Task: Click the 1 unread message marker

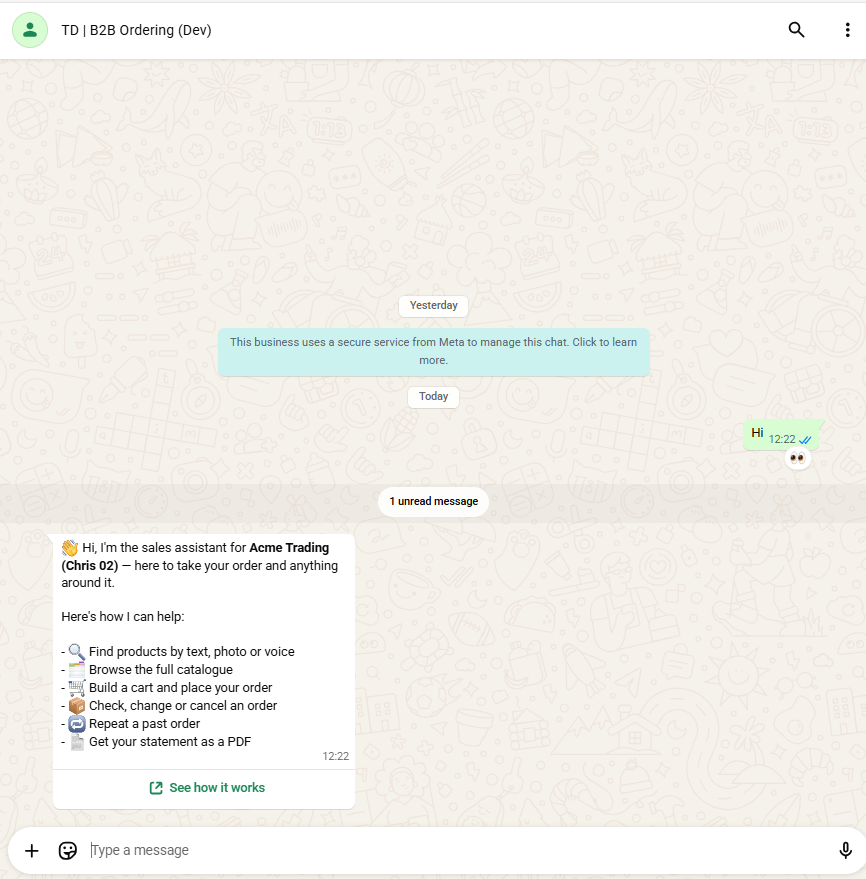Action: coord(433,501)
